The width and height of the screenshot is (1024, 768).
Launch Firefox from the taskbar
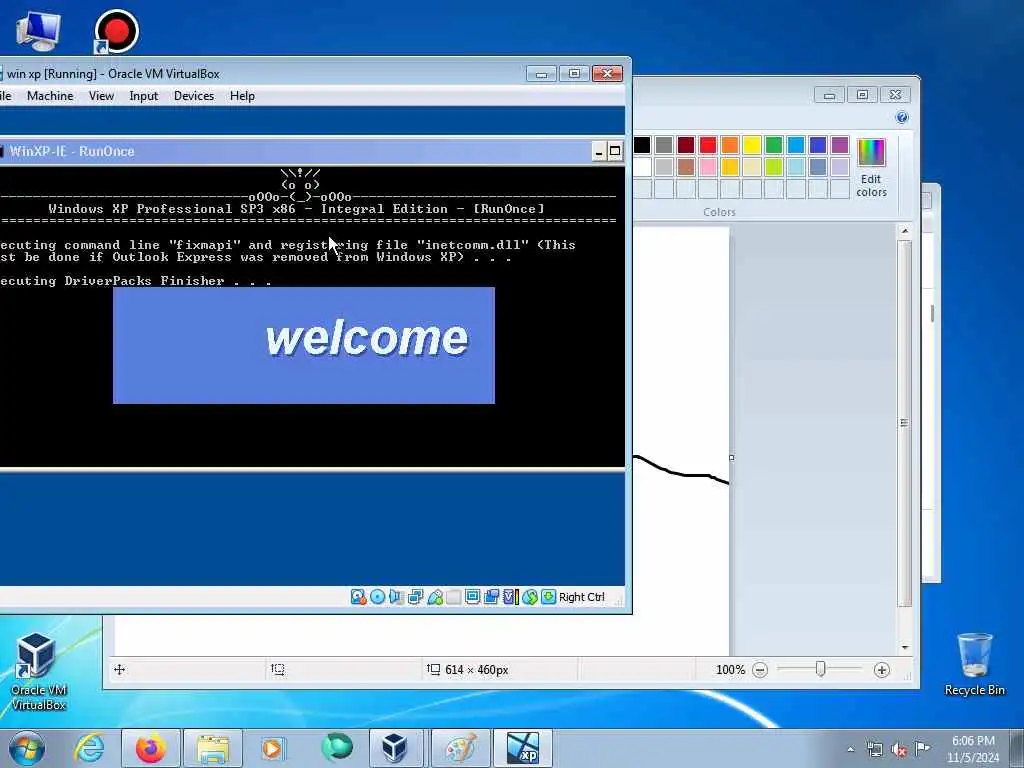pos(151,748)
